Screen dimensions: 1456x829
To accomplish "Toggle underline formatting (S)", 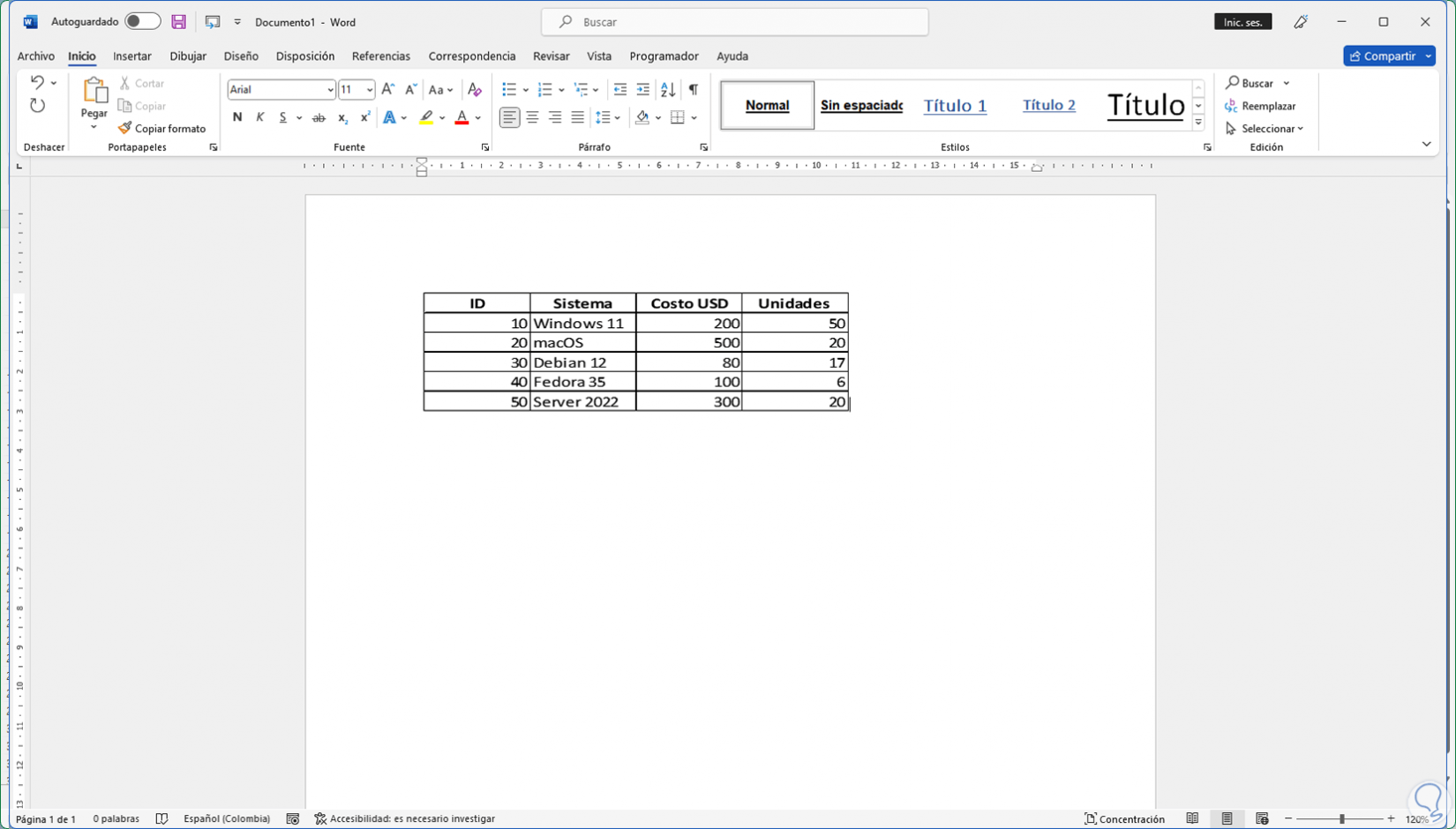I will pyautogui.click(x=282, y=117).
